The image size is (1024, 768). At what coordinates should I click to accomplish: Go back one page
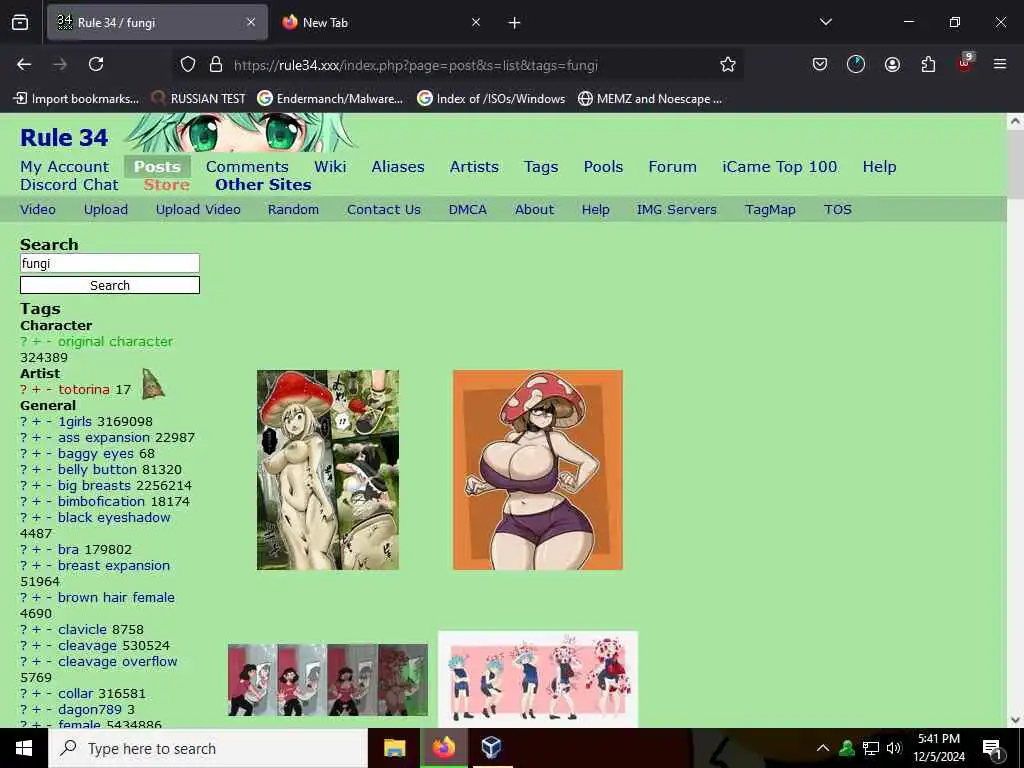point(24,64)
